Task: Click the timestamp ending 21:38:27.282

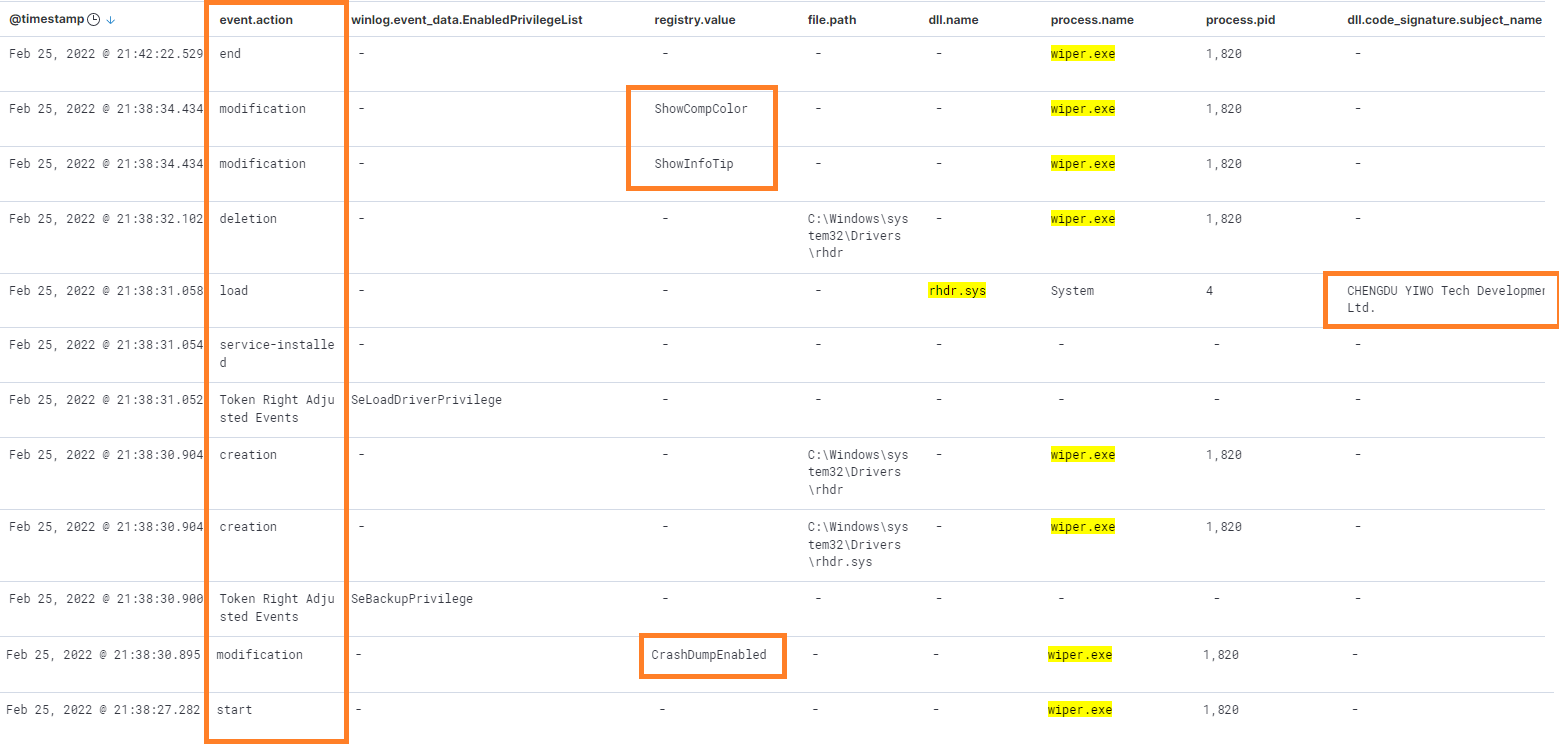Action: tap(104, 710)
